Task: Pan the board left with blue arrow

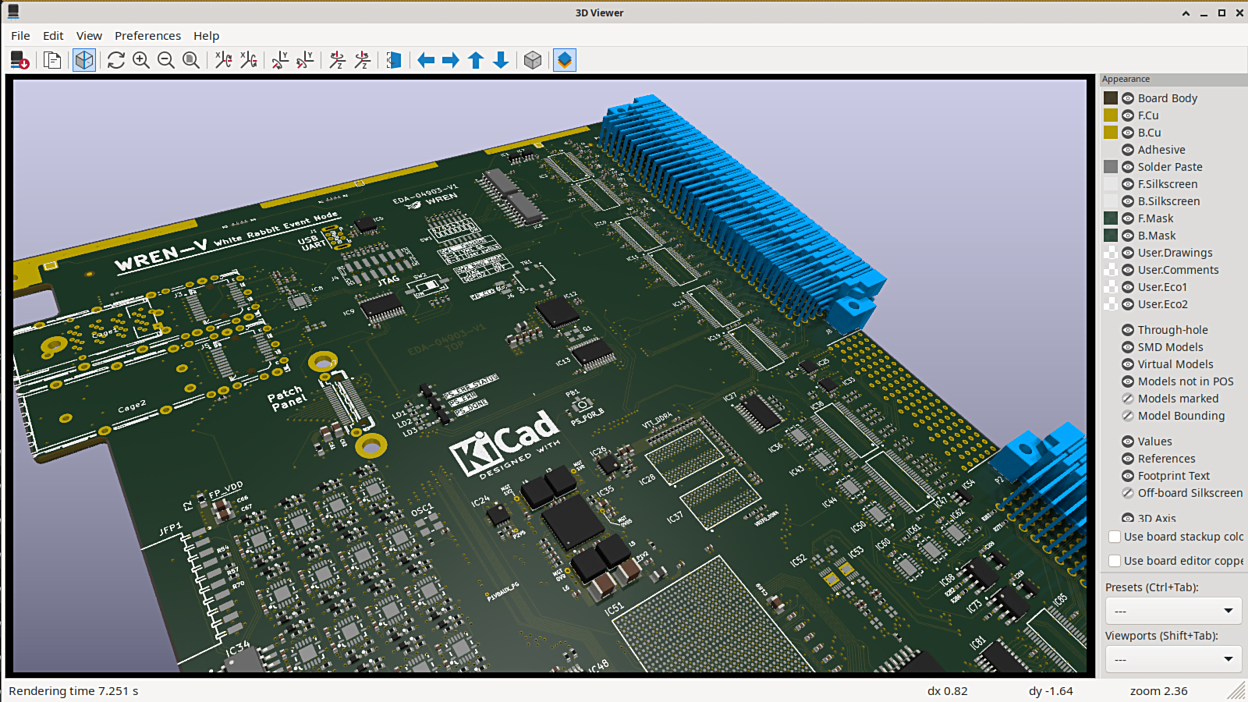Action: 426,60
